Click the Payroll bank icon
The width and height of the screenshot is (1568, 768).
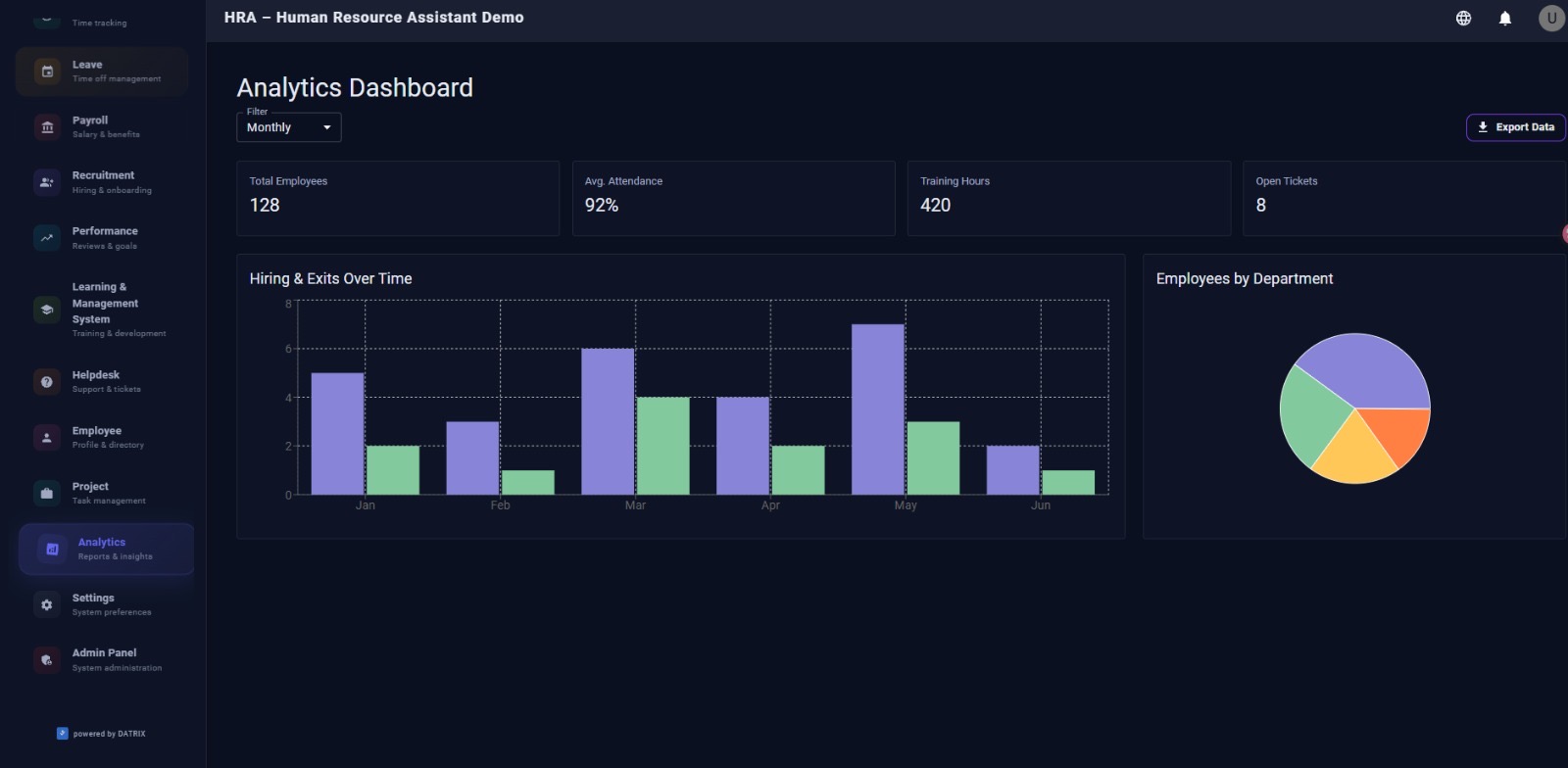47,127
